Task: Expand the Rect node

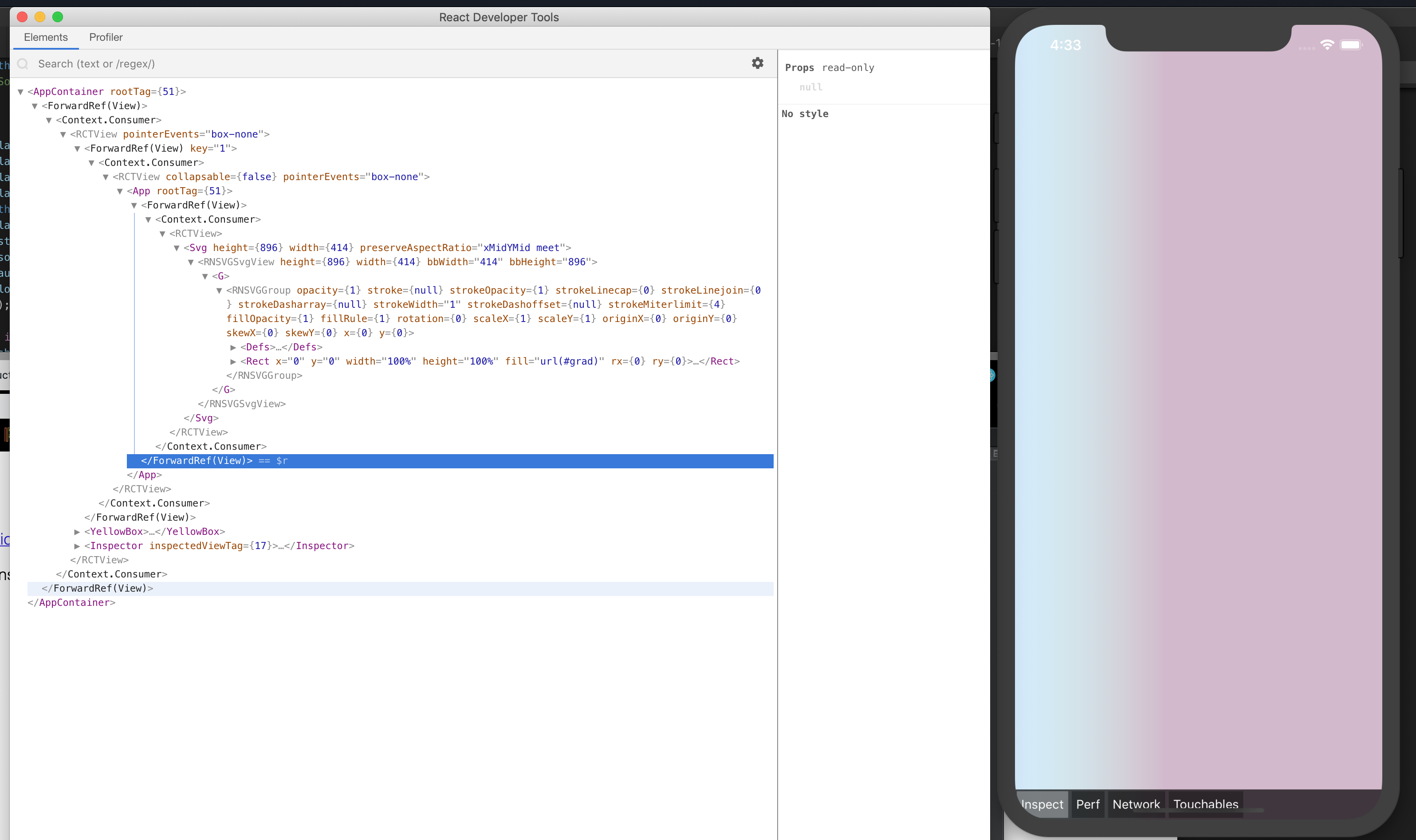Action: pyautogui.click(x=234, y=361)
